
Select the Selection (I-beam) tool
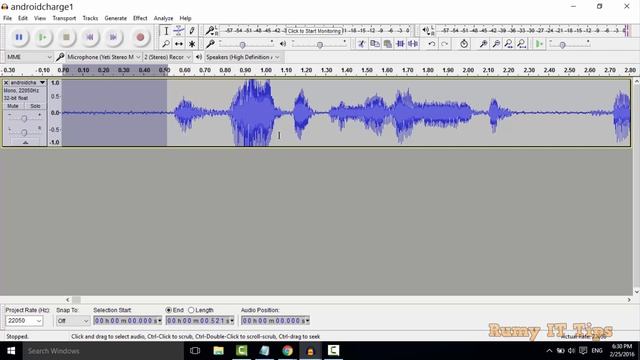point(166,31)
